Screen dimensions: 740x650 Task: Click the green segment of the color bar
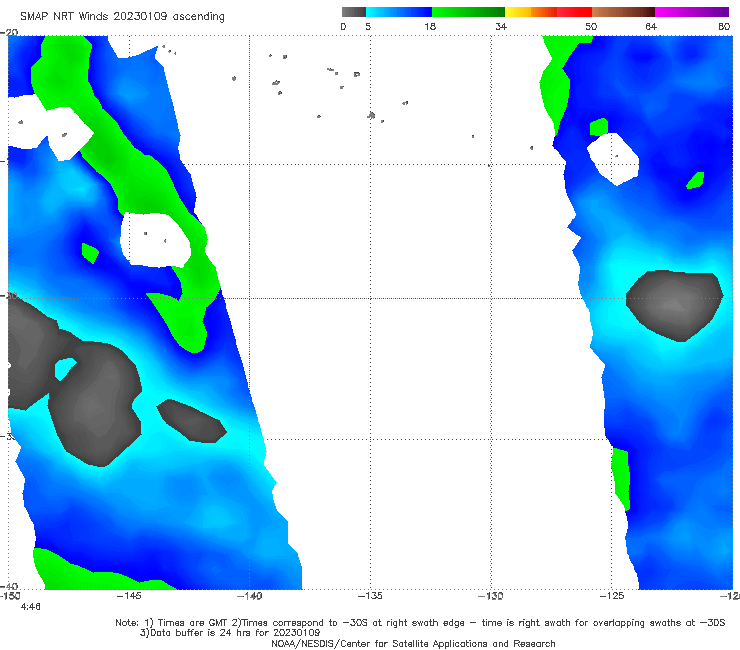(x=469, y=12)
